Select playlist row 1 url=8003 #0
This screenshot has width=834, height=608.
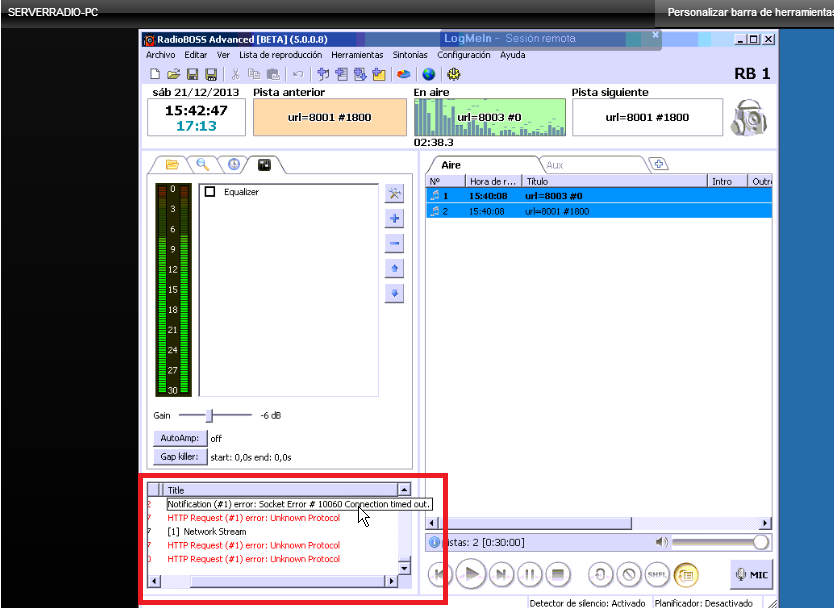tap(599, 196)
